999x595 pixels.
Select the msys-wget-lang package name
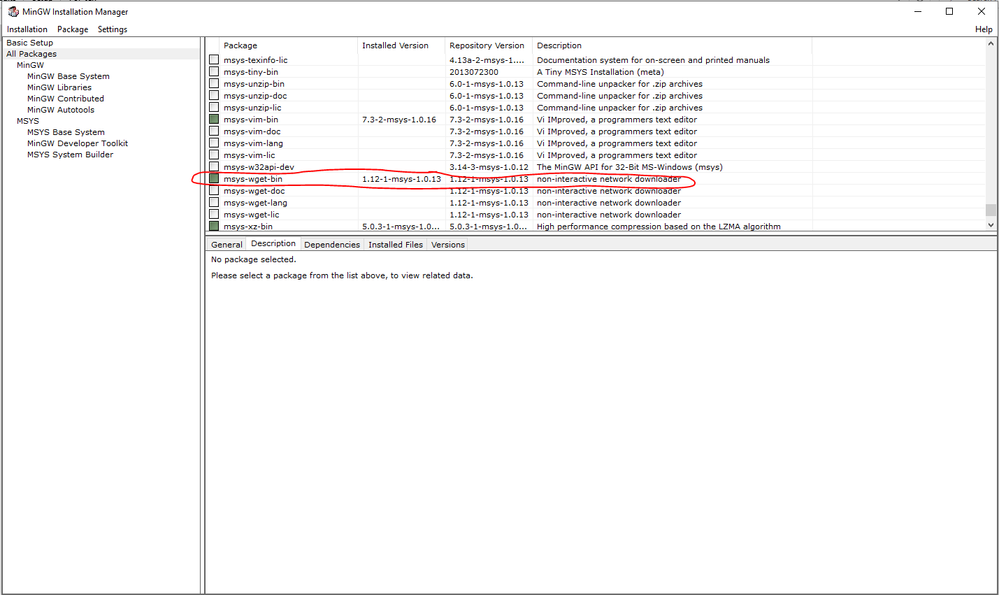click(255, 203)
